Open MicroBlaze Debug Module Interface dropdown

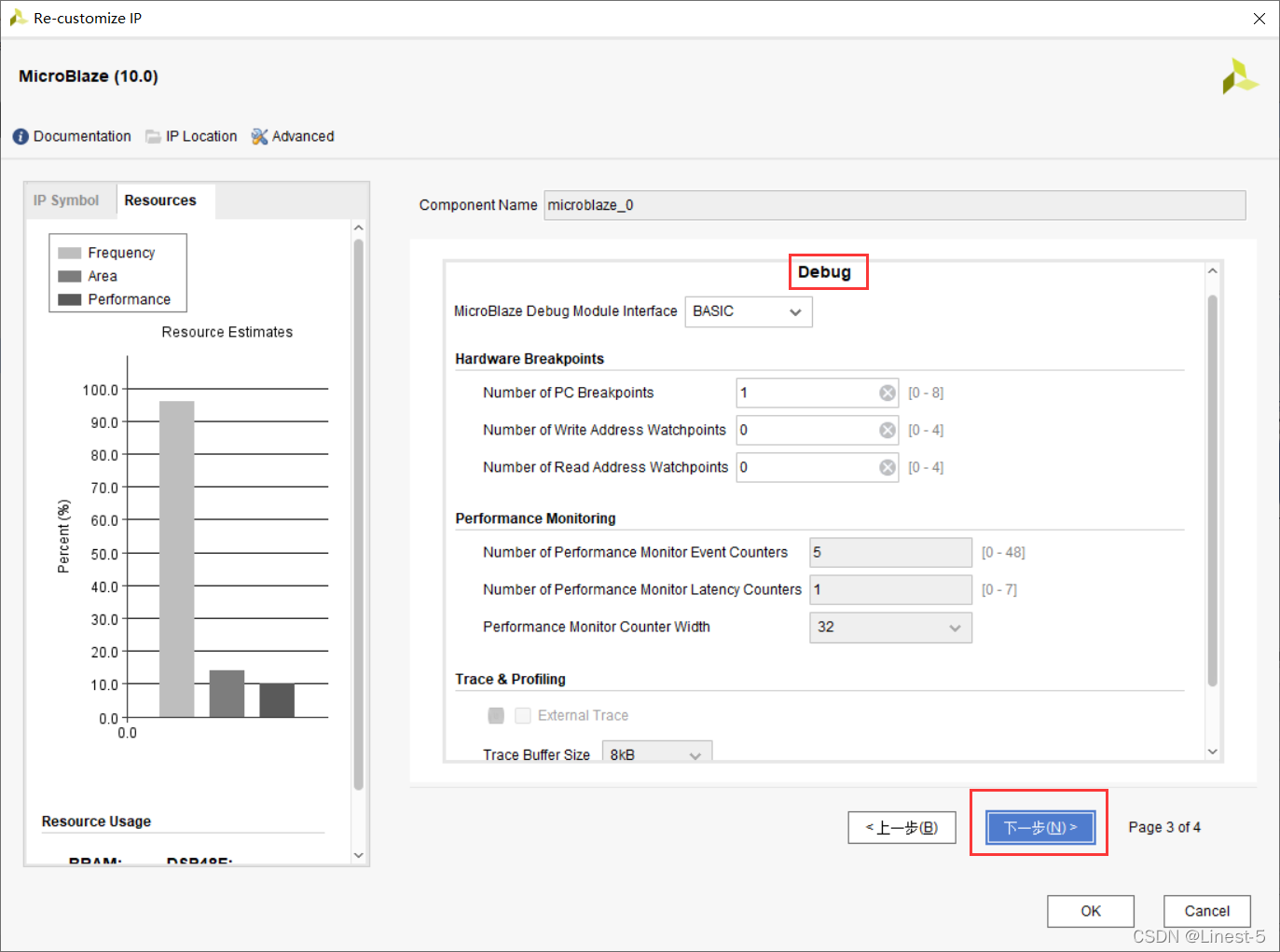coord(749,311)
